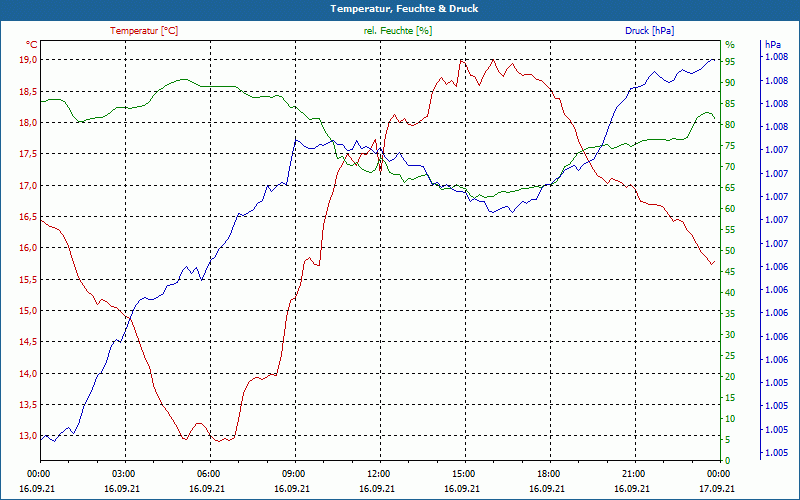This screenshot has width=800, height=500.
Task: Click the 19,0 temperature axis value
Action: 29,60
